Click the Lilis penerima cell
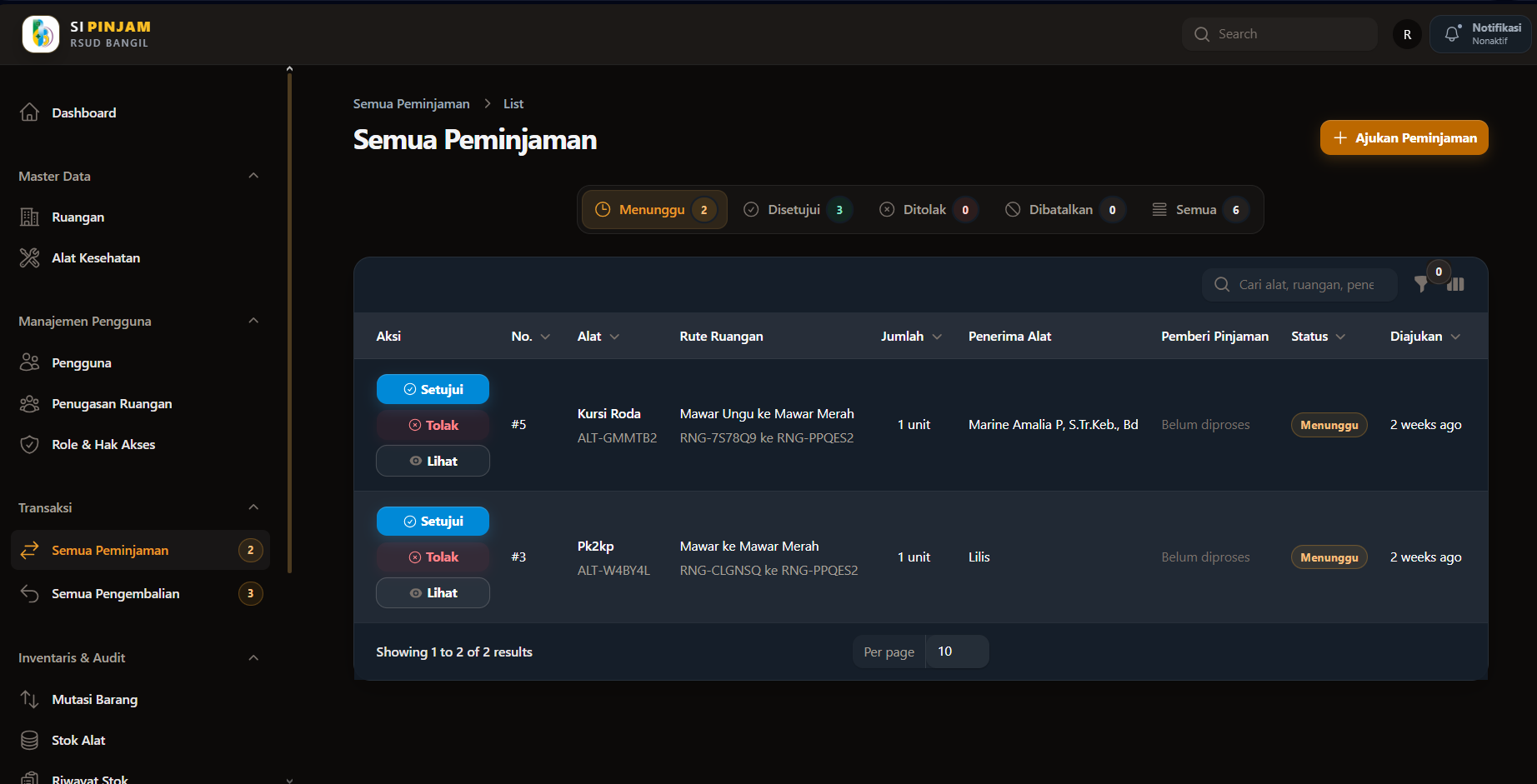Image resolution: width=1537 pixels, height=784 pixels. coord(979,557)
